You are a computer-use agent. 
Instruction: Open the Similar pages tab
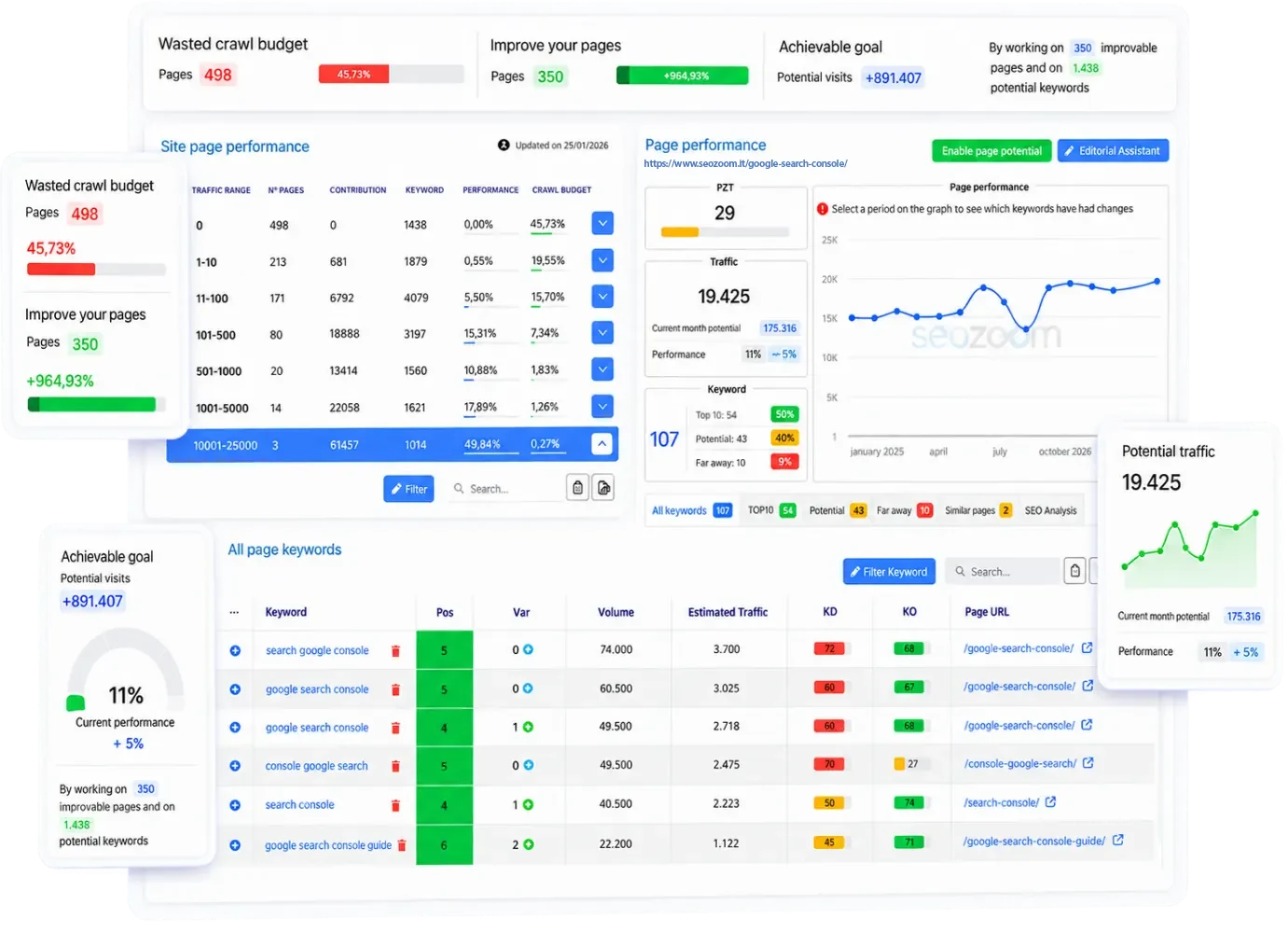click(978, 510)
